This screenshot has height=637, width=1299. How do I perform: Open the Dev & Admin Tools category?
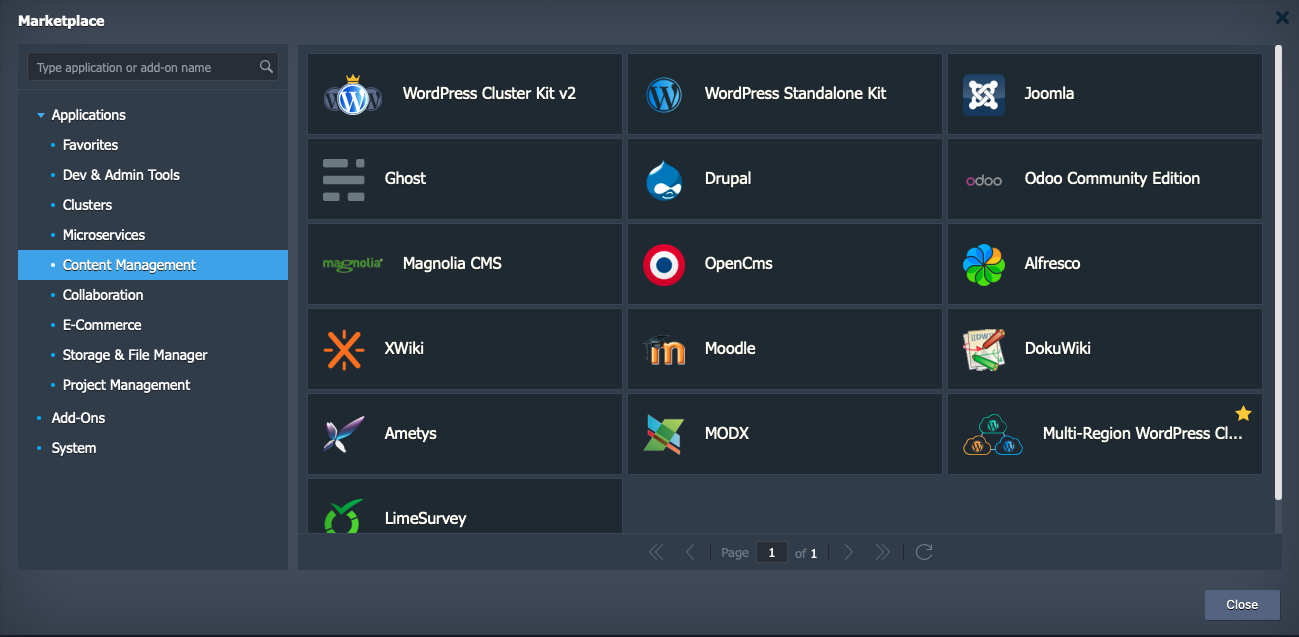click(121, 174)
